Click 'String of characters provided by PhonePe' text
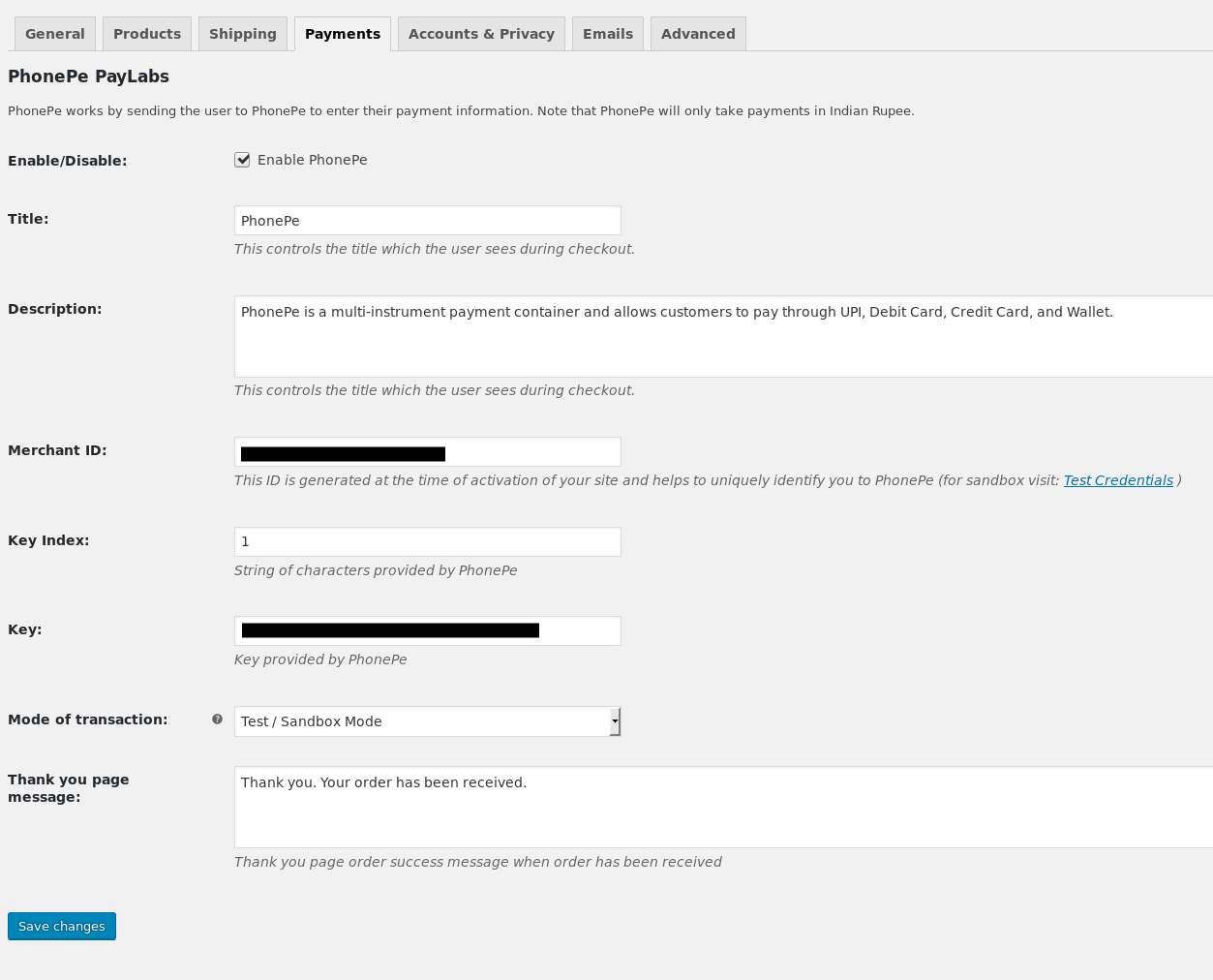This screenshot has height=980, width=1213. (x=376, y=570)
